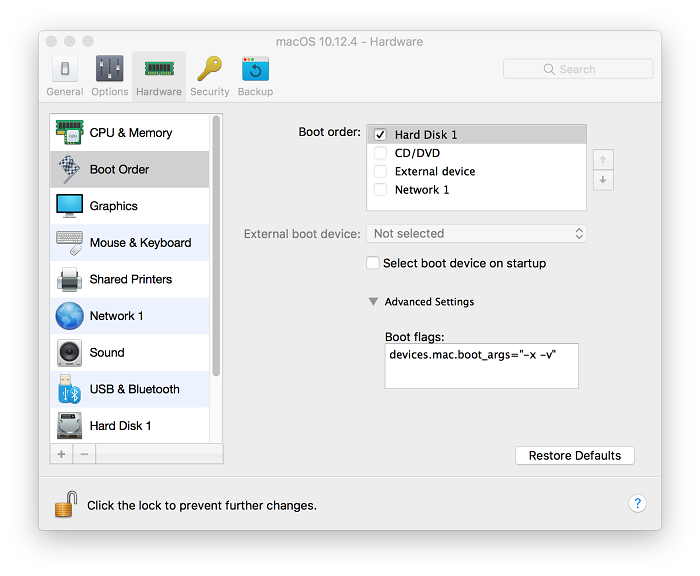Image resolution: width=700 pixels, height=576 pixels.
Task: Toggle Select boot device on startup
Action: [x=373, y=263]
